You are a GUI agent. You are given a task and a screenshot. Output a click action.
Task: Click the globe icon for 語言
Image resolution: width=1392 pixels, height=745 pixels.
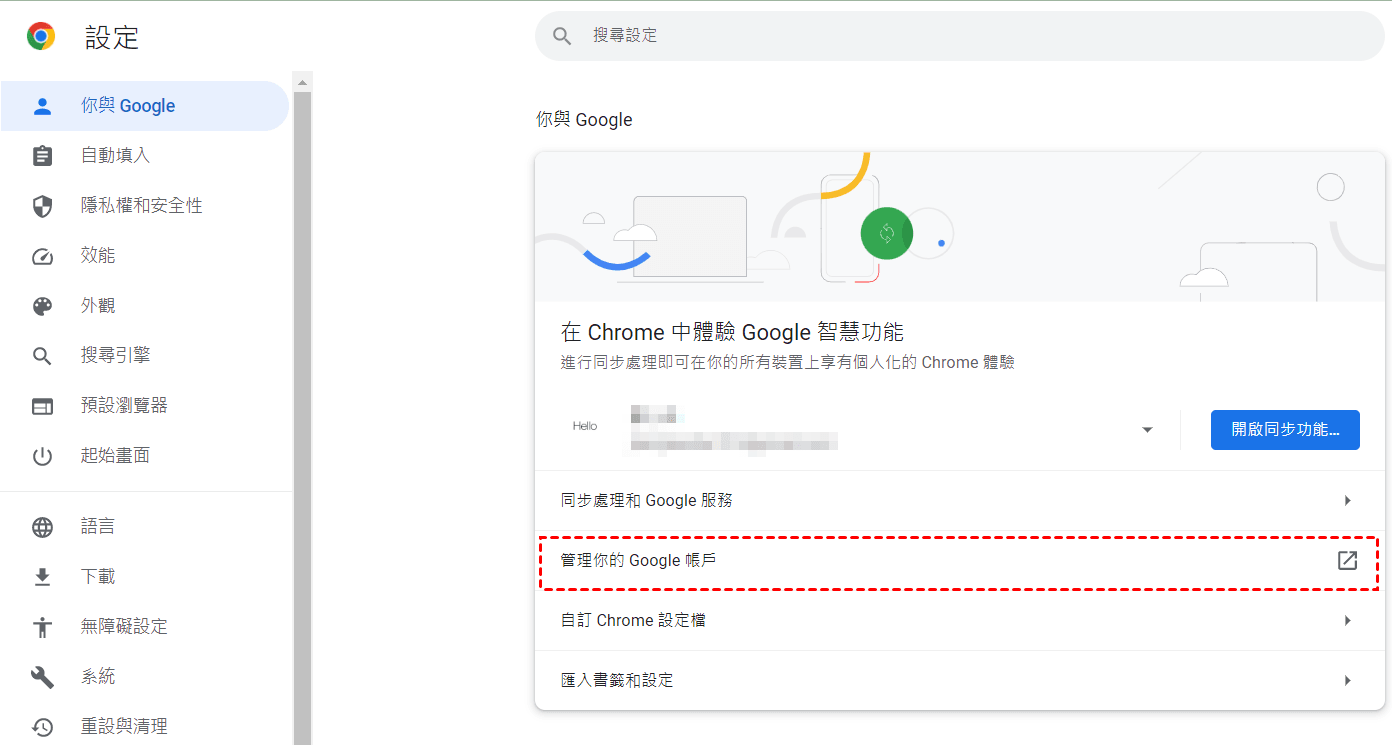click(x=42, y=527)
